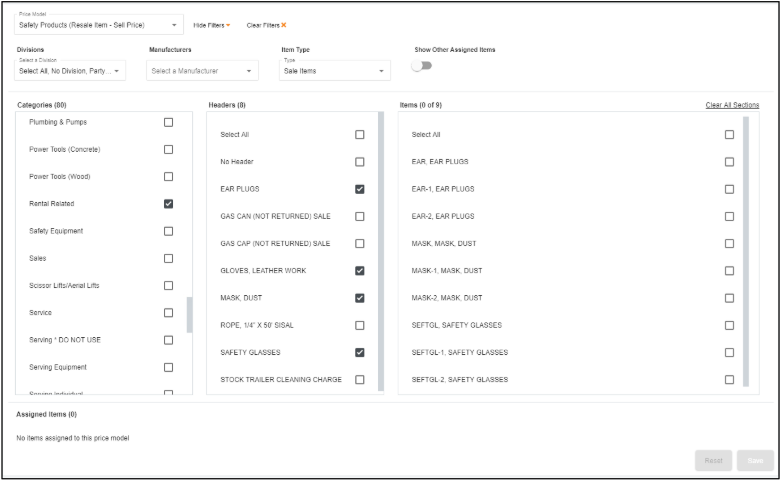Check the Scissor Lifts/Aerial Lifts category
The height and width of the screenshot is (480, 780).
[x=168, y=286]
